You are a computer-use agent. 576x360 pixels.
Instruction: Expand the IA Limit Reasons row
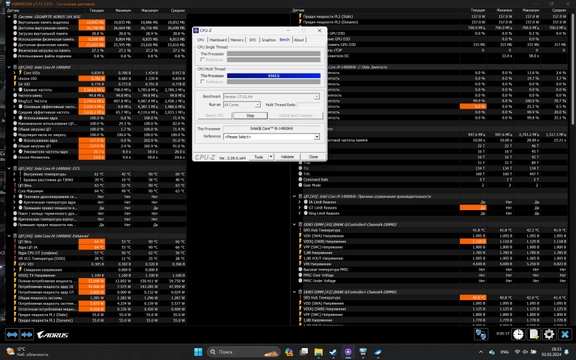click(x=300, y=202)
